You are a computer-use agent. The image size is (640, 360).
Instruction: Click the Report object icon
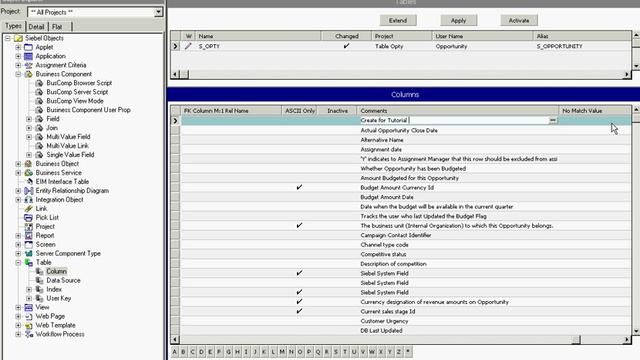(x=28, y=236)
